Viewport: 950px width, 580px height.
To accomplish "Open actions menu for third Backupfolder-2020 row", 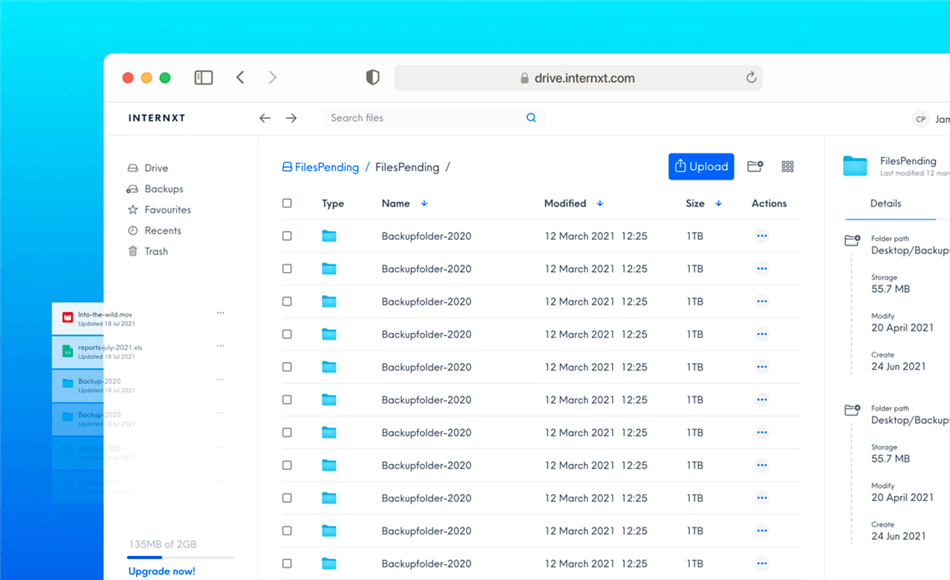I will (762, 301).
